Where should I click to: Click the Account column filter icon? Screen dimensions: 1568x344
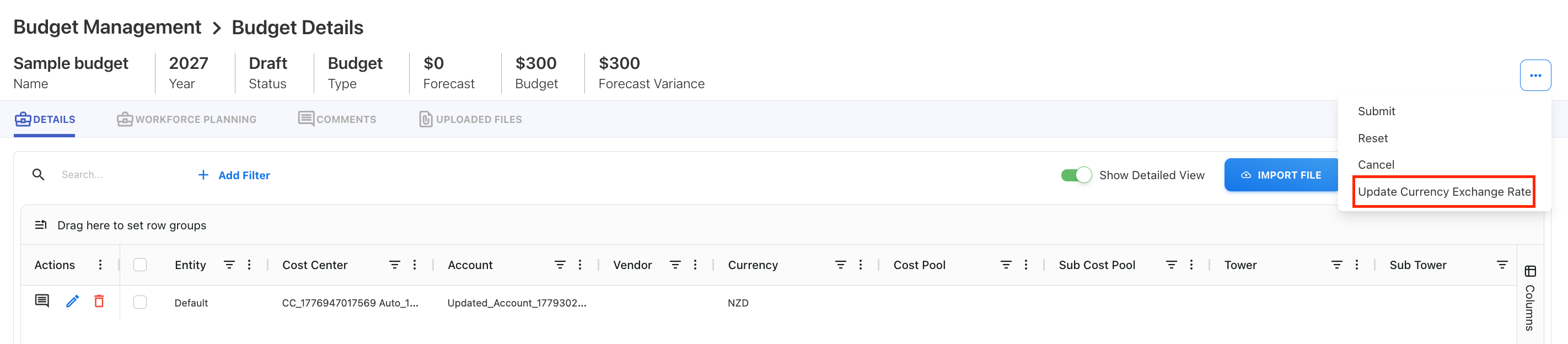coord(560,265)
